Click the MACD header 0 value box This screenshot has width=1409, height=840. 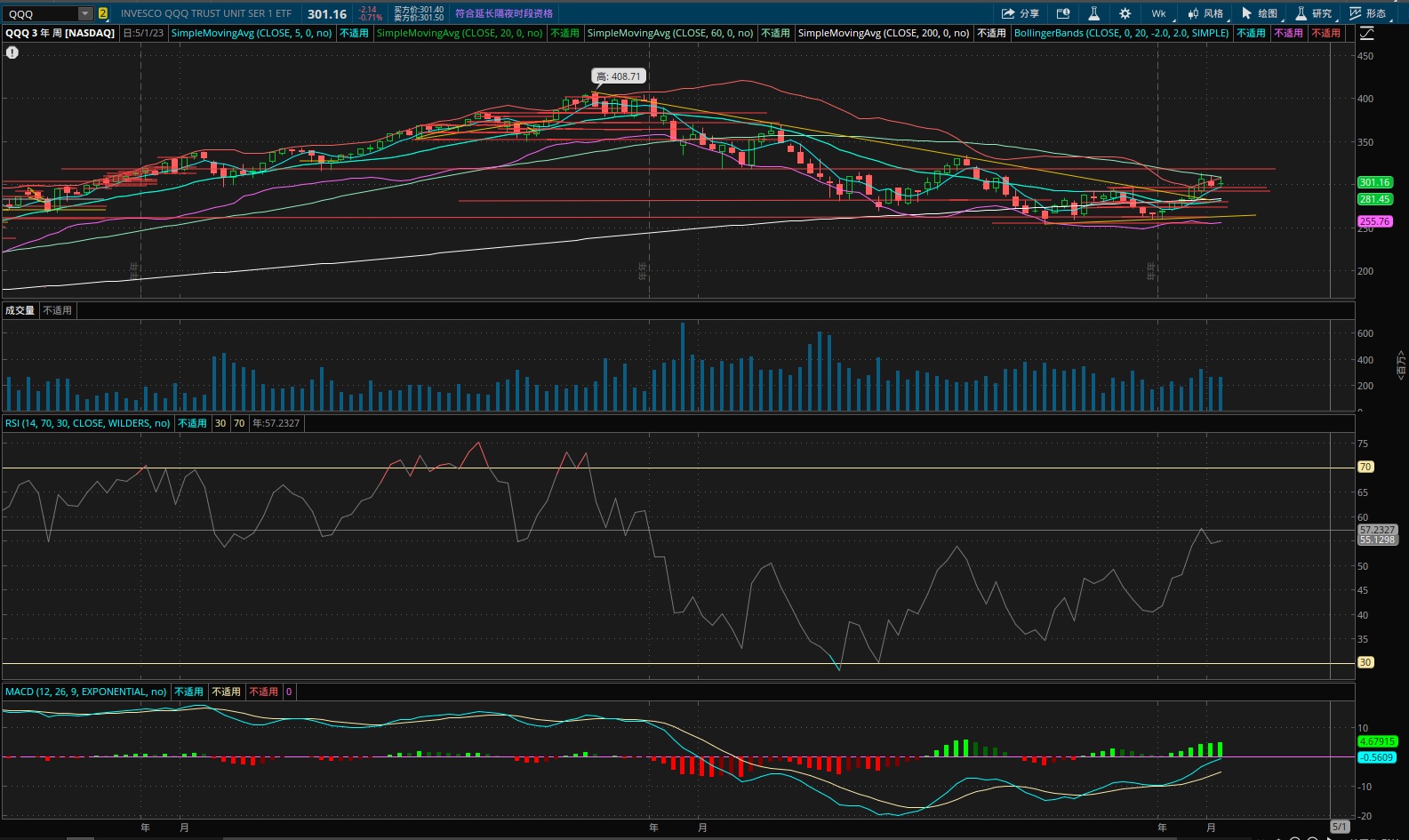(289, 692)
